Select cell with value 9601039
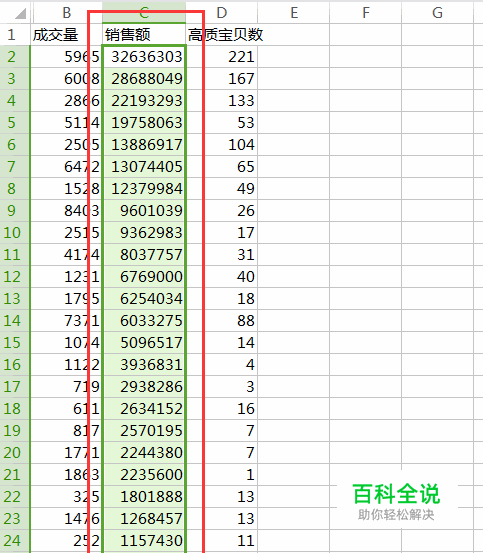The height and width of the screenshot is (553, 483). pyautogui.click(x=144, y=211)
